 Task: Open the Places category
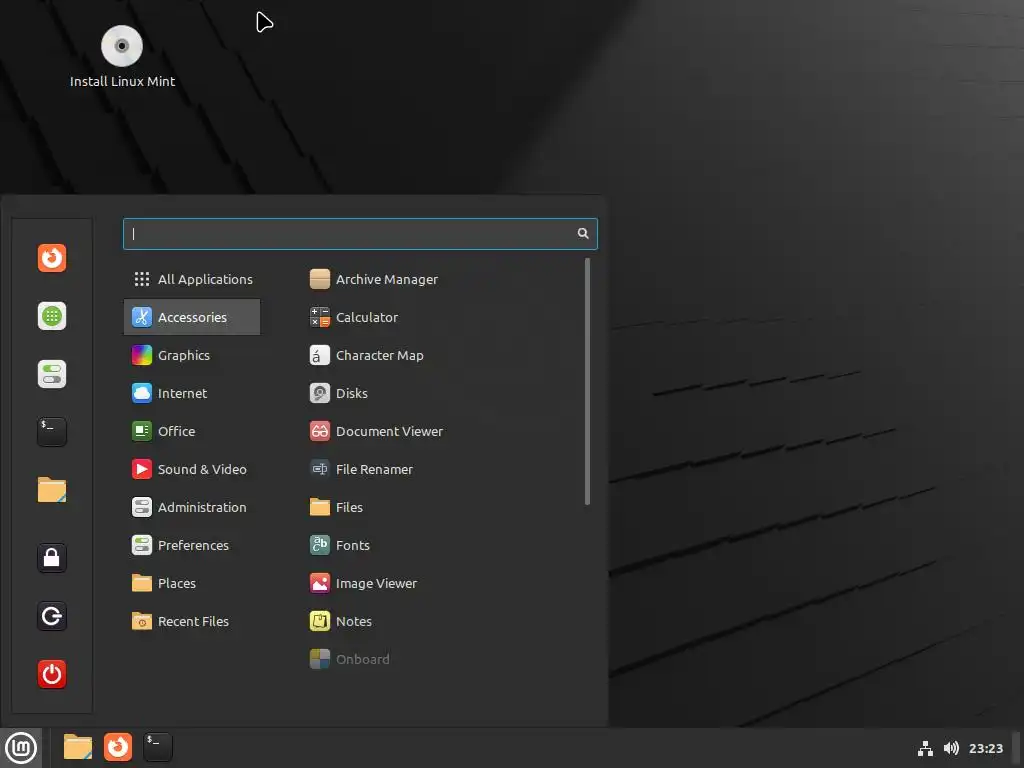pos(192,583)
